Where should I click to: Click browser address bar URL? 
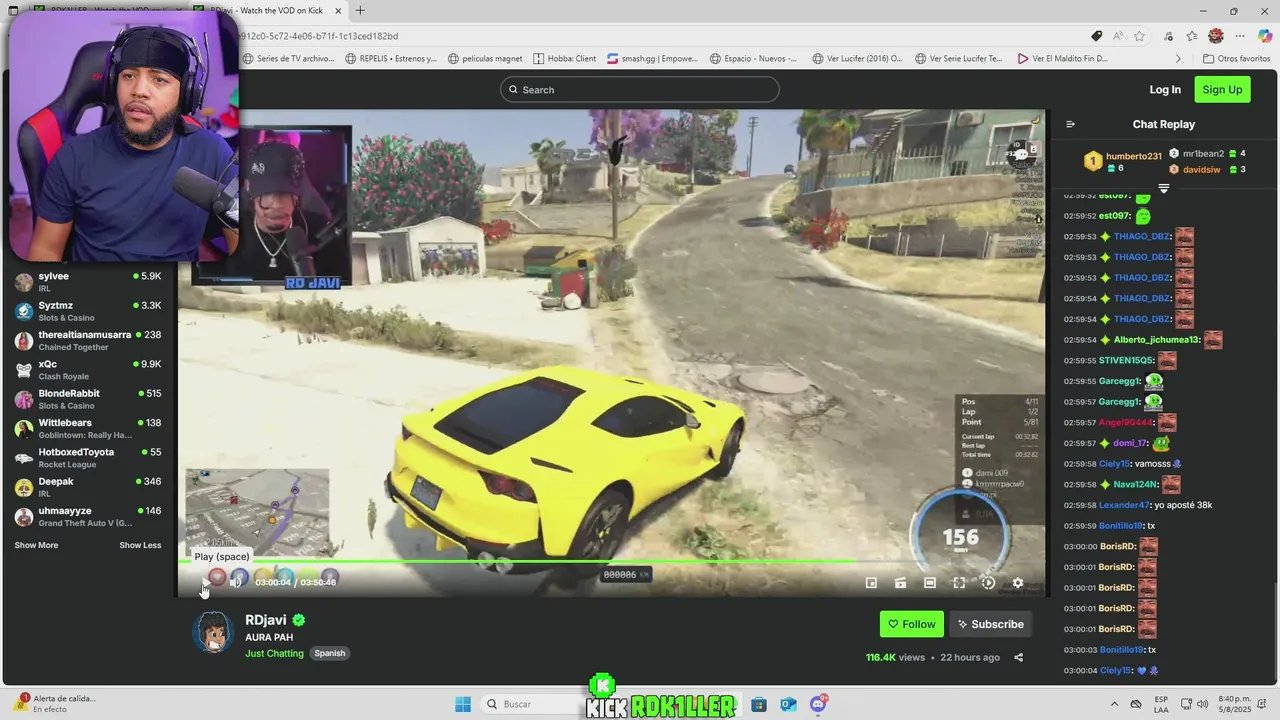pos(320,36)
